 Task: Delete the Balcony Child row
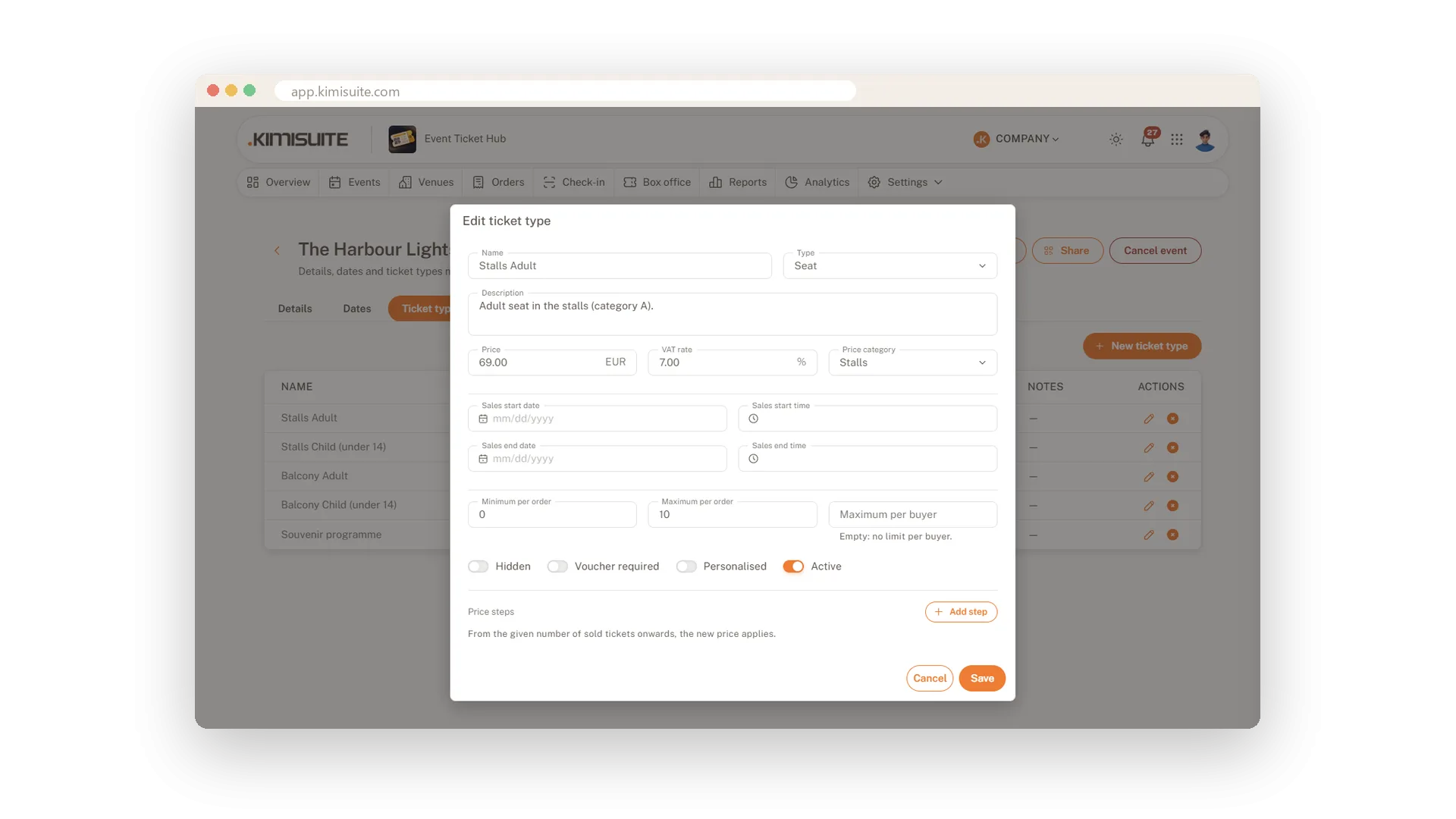[x=1172, y=506]
